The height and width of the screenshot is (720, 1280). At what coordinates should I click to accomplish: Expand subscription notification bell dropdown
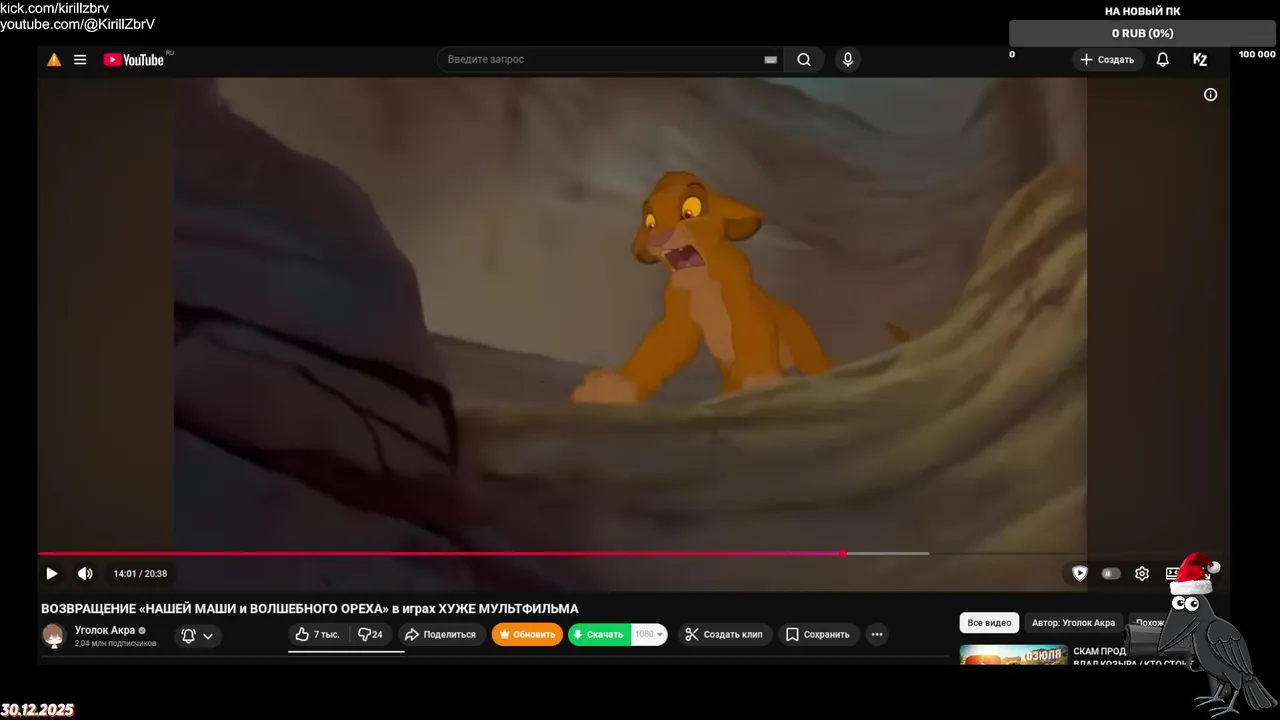coord(198,635)
